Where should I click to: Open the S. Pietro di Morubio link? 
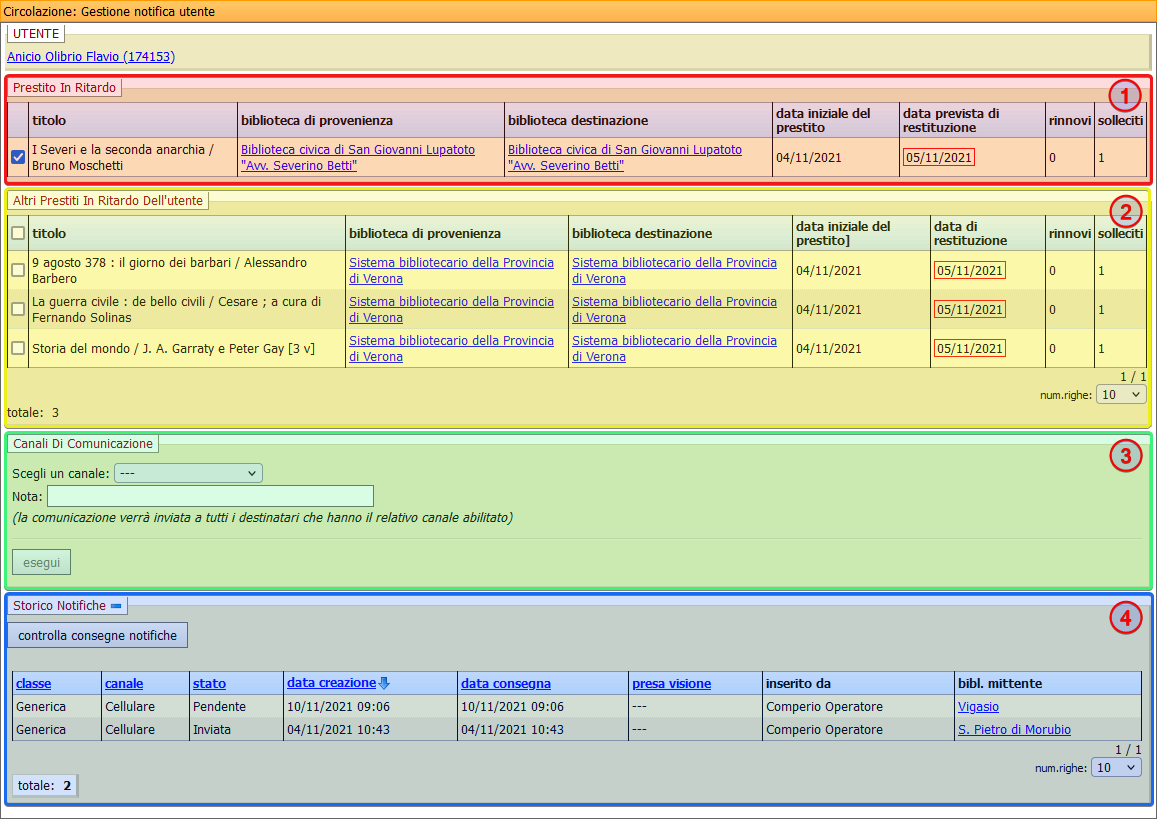1014,730
